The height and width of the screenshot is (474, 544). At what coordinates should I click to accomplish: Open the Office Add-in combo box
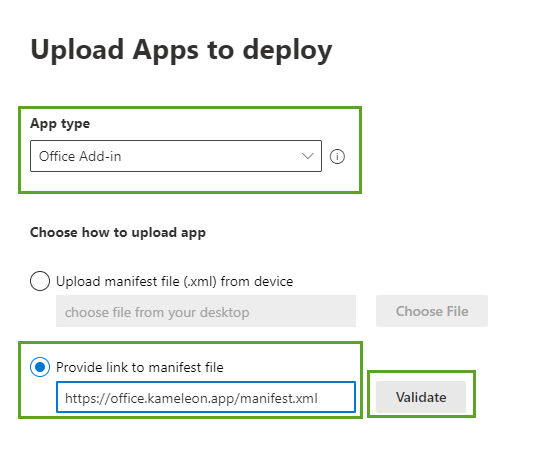pos(176,156)
